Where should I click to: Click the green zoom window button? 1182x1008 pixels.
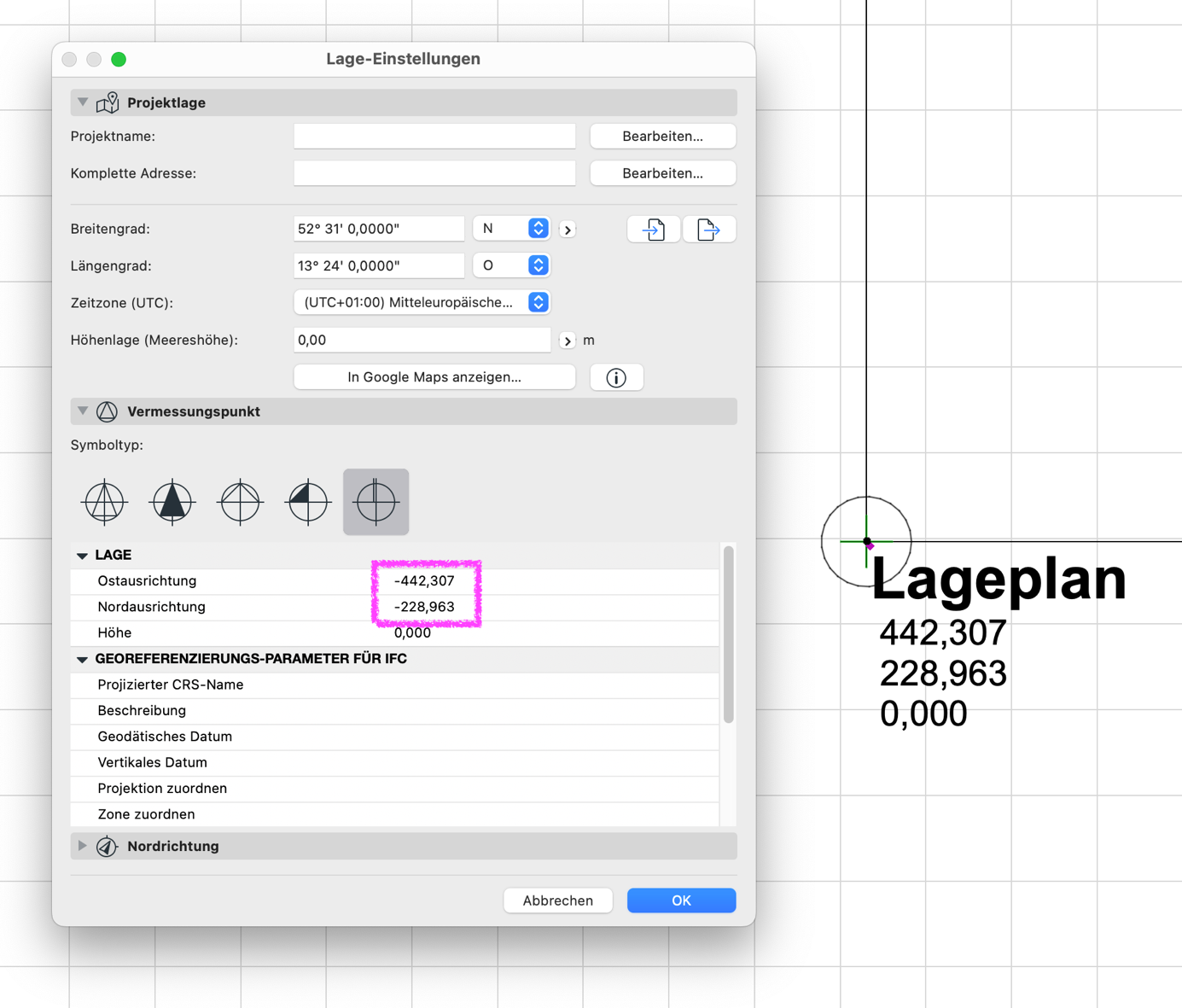pyautogui.click(x=119, y=59)
